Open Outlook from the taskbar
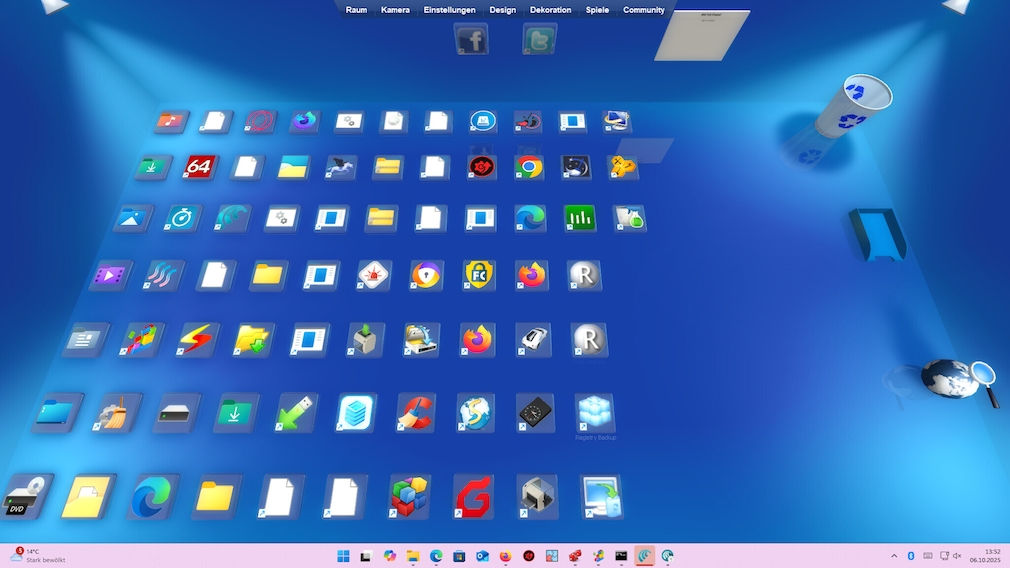1010x568 pixels. coord(482,556)
